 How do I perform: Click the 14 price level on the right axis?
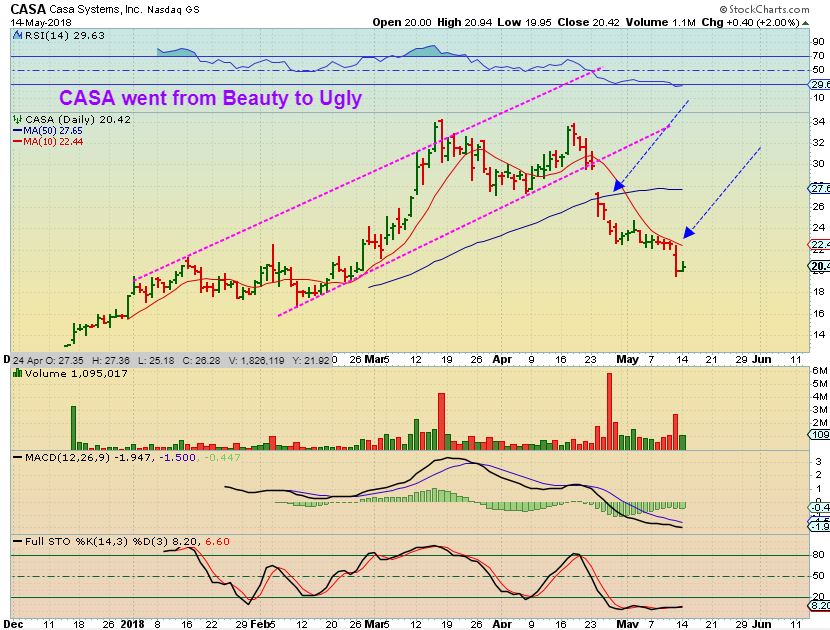point(819,334)
